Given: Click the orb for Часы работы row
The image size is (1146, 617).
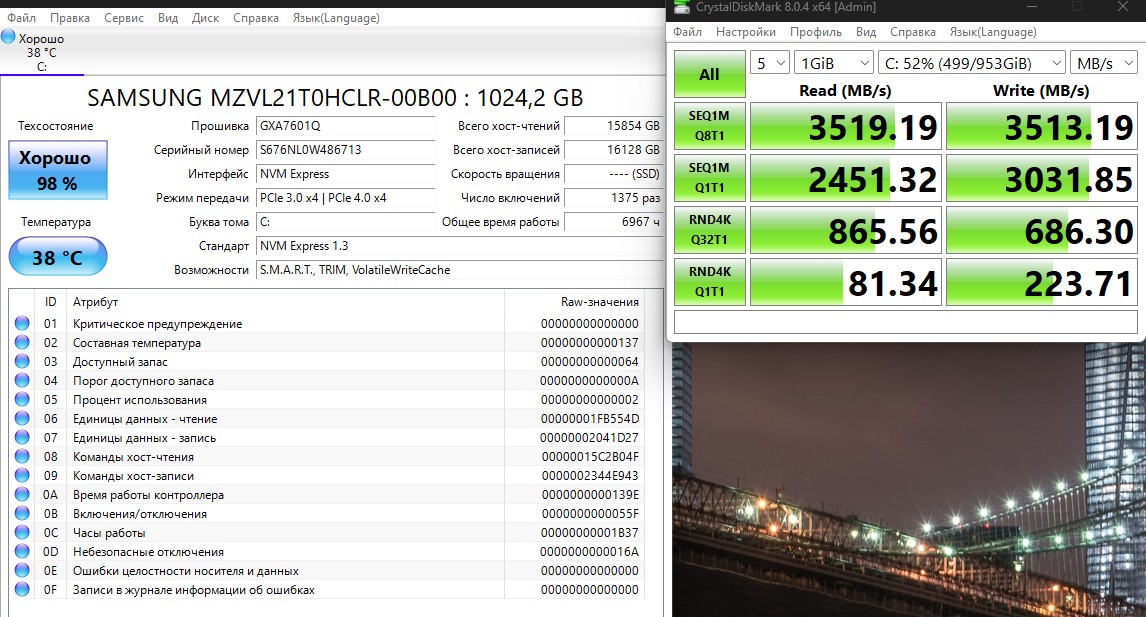Looking at the screenshot, I should [x=22, y=532].
